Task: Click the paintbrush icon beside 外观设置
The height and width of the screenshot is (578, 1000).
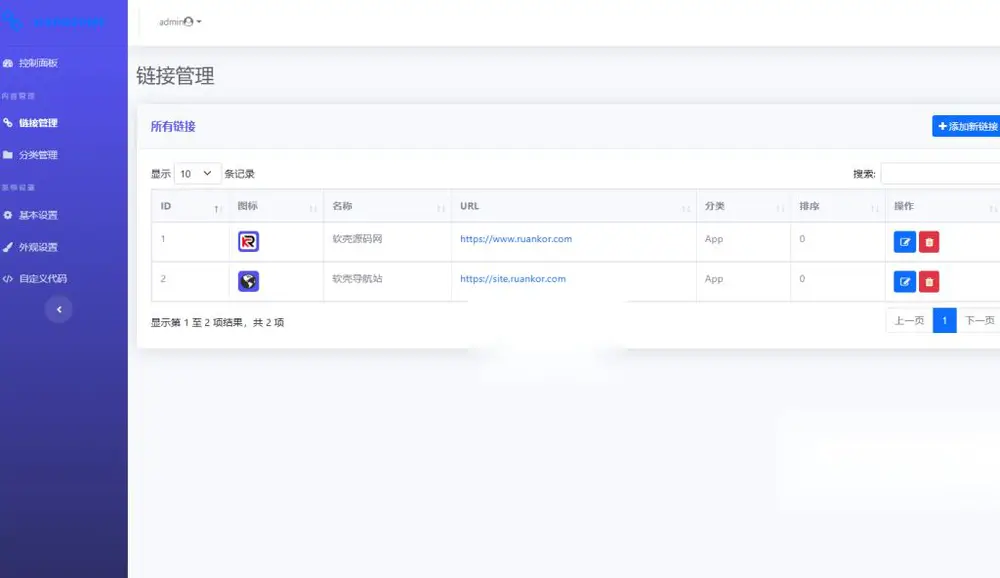Action: pos(8,247)
